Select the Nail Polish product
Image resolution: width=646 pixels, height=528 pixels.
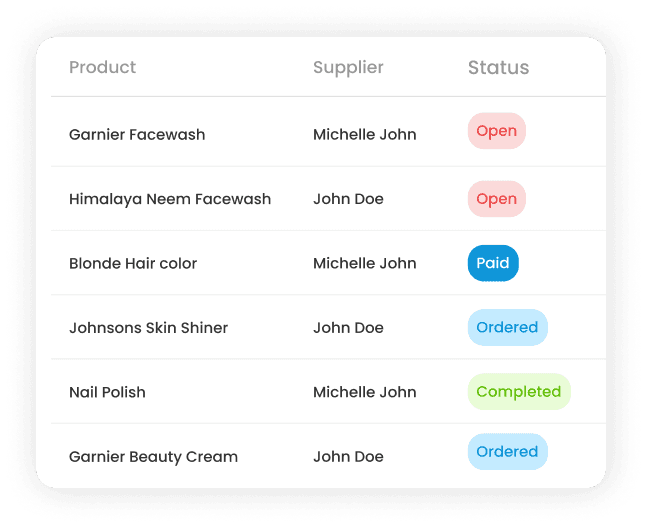coord(107,392)
